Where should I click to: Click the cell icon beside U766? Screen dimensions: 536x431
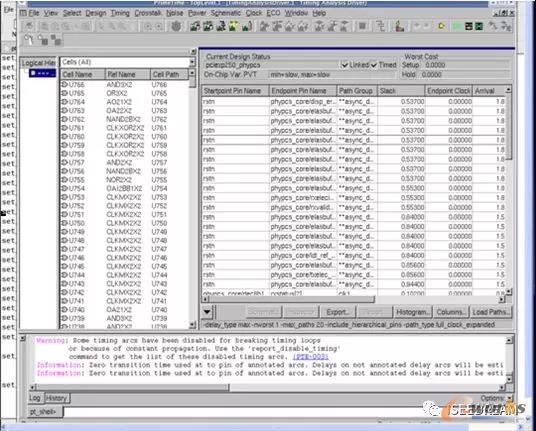[64, 84]
